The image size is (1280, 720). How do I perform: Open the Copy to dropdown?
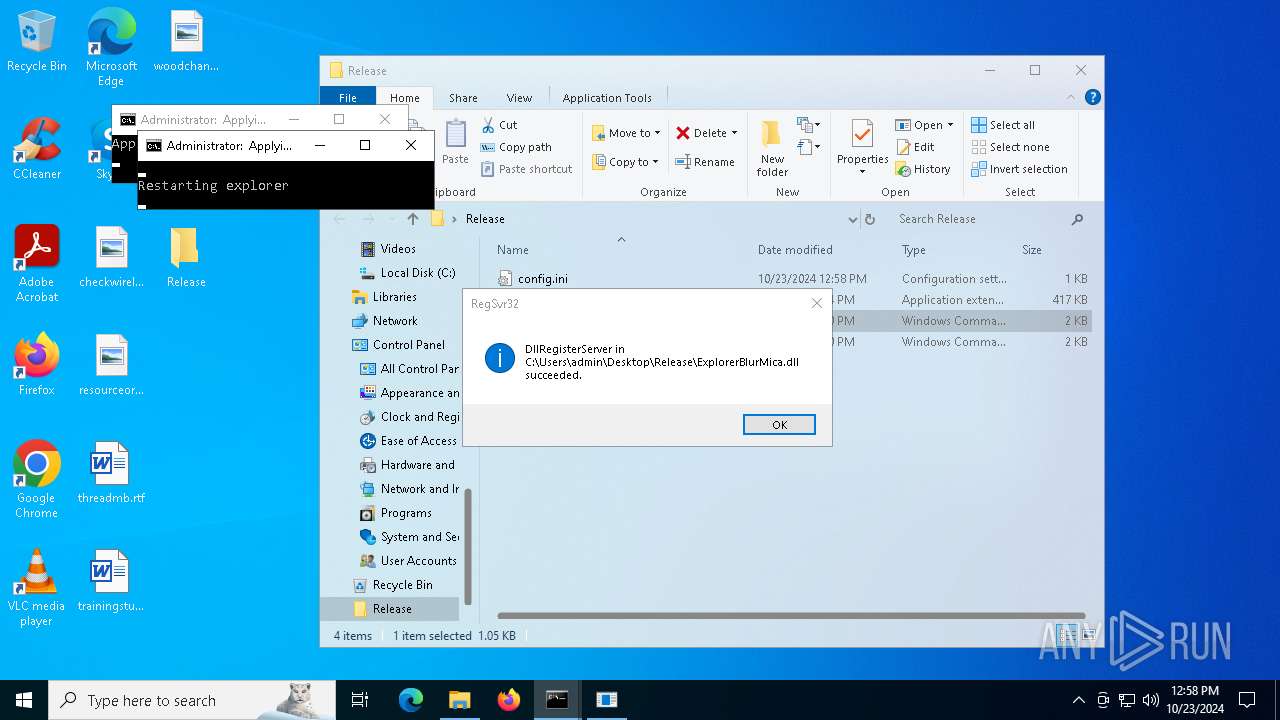tap(625, 162)
